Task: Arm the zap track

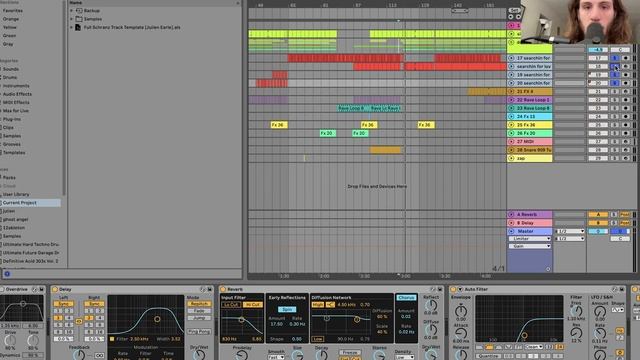Action: tap(625, 158)
